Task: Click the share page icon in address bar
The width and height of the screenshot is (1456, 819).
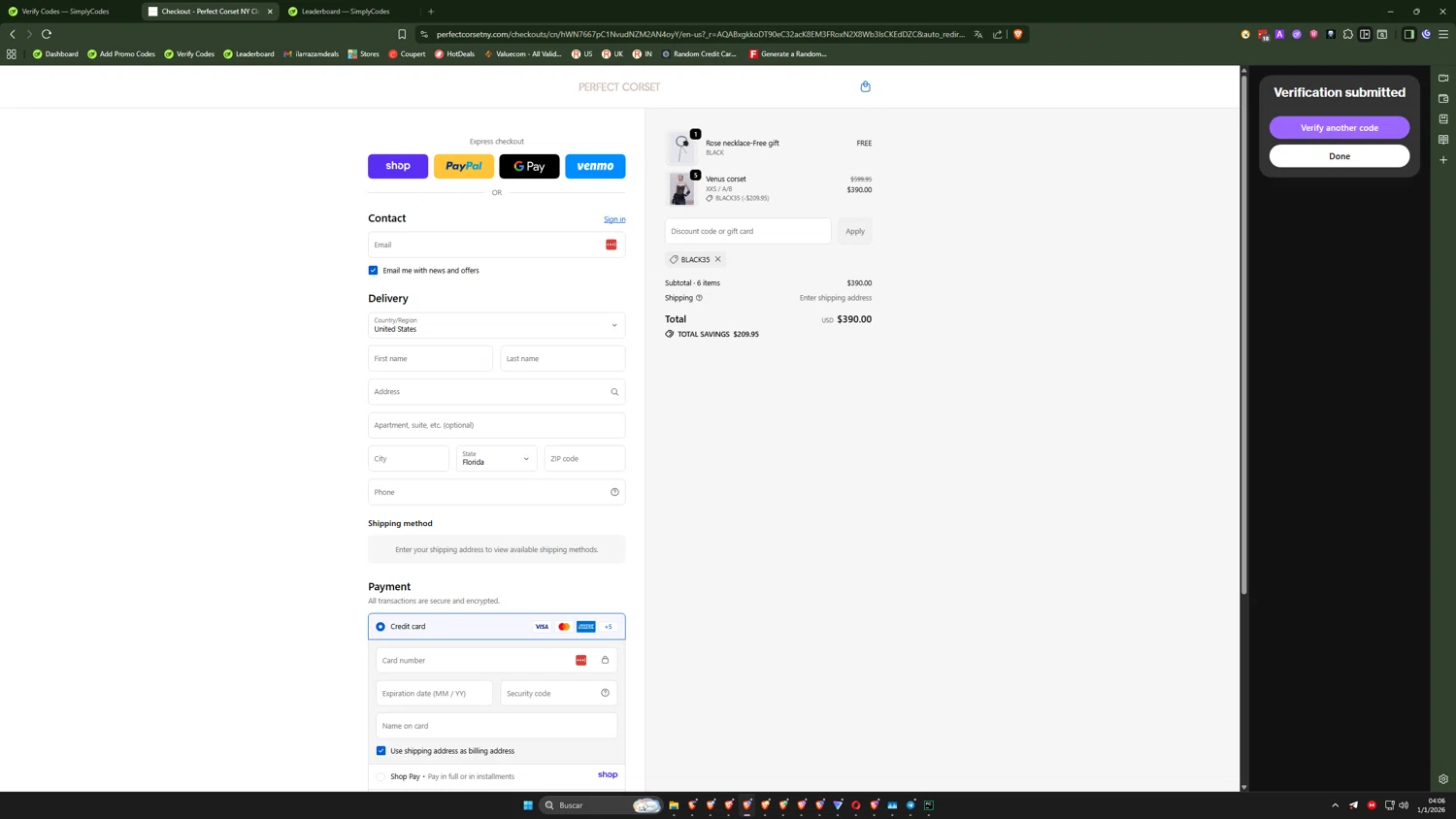Action: click(997, 34)
